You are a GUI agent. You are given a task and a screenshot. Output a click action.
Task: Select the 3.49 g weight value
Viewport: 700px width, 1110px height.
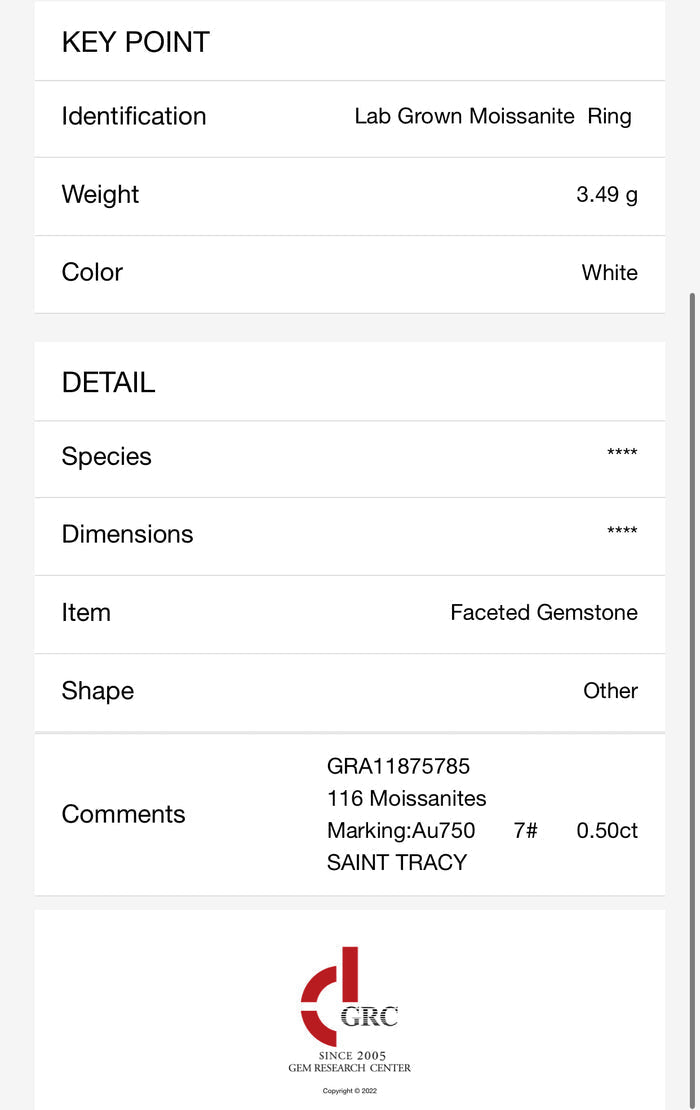point(606,195)
